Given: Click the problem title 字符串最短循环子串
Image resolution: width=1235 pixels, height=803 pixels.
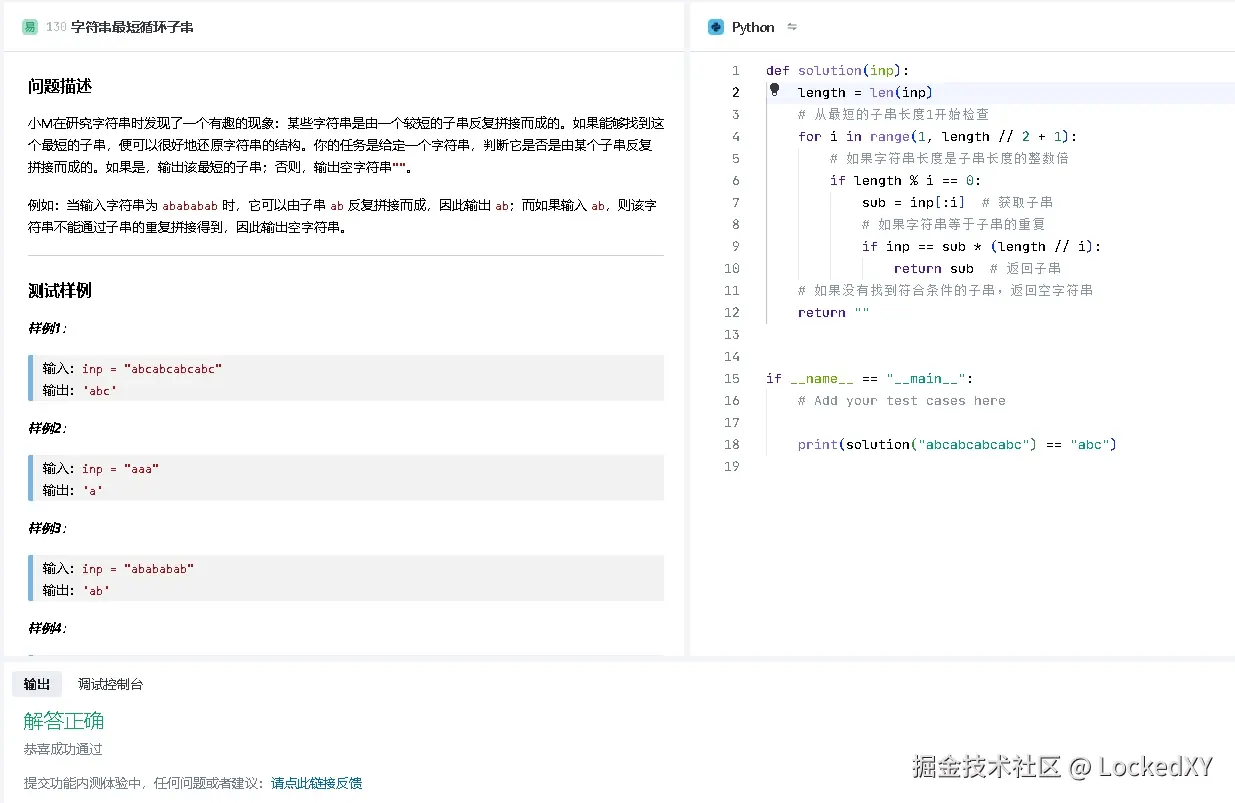Looking at the screenshot, I should pos(131,28).
